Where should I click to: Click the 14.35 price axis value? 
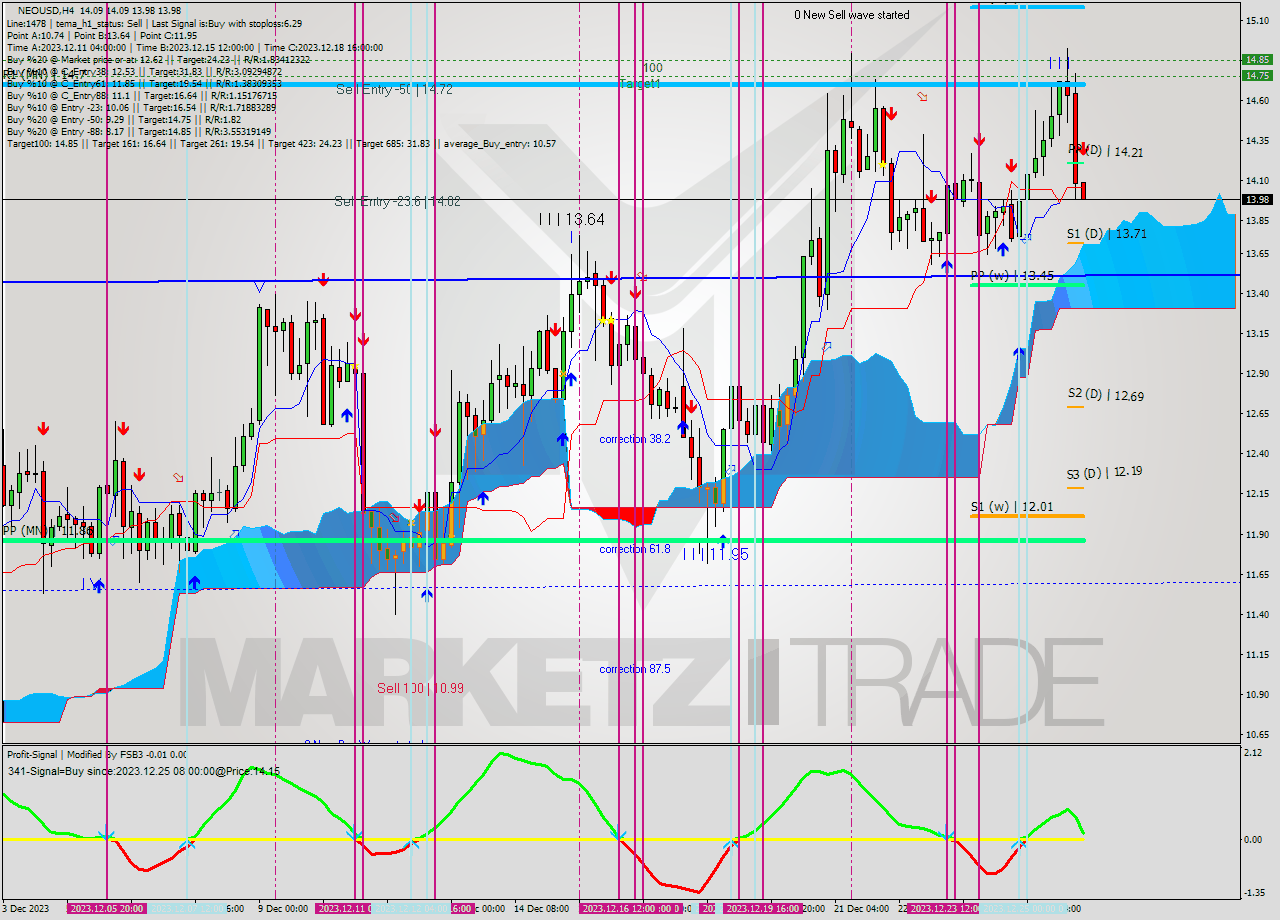[x=1257, y=141]
